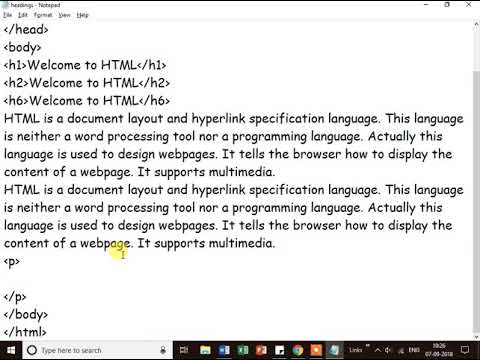Click the '</html>' tag line
480x360 pixels.
click(x=25, y=332)
